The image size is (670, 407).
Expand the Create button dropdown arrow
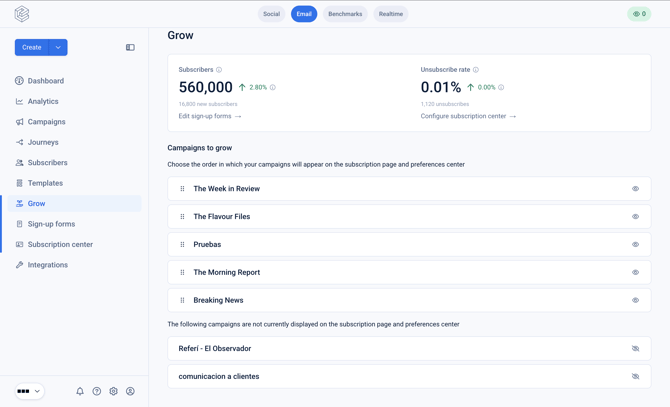coord(59,47)
